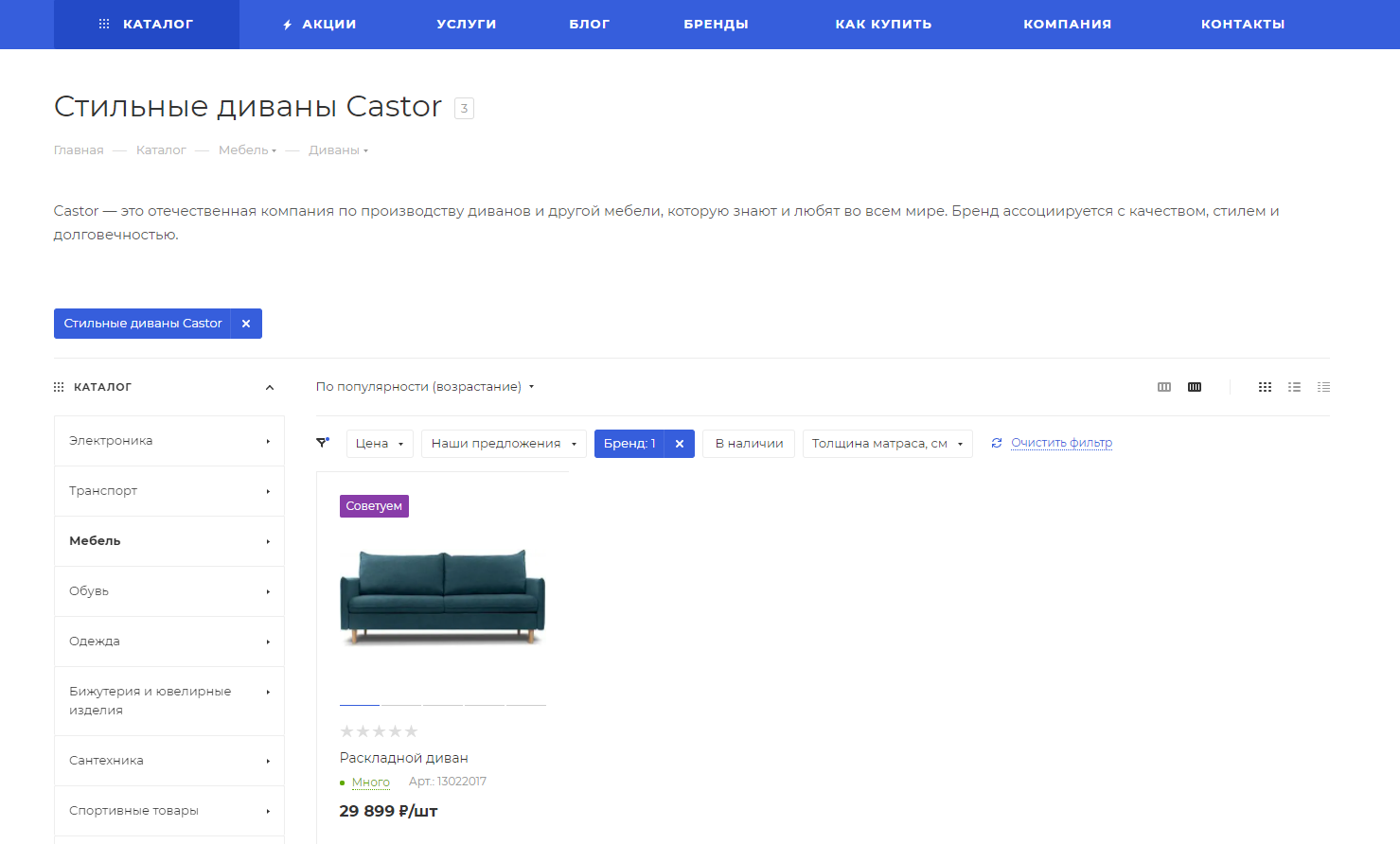The image size is (1400, 844).
Task: Expand 'Толщина матраса, см' filter
Action: pos(887,444)
